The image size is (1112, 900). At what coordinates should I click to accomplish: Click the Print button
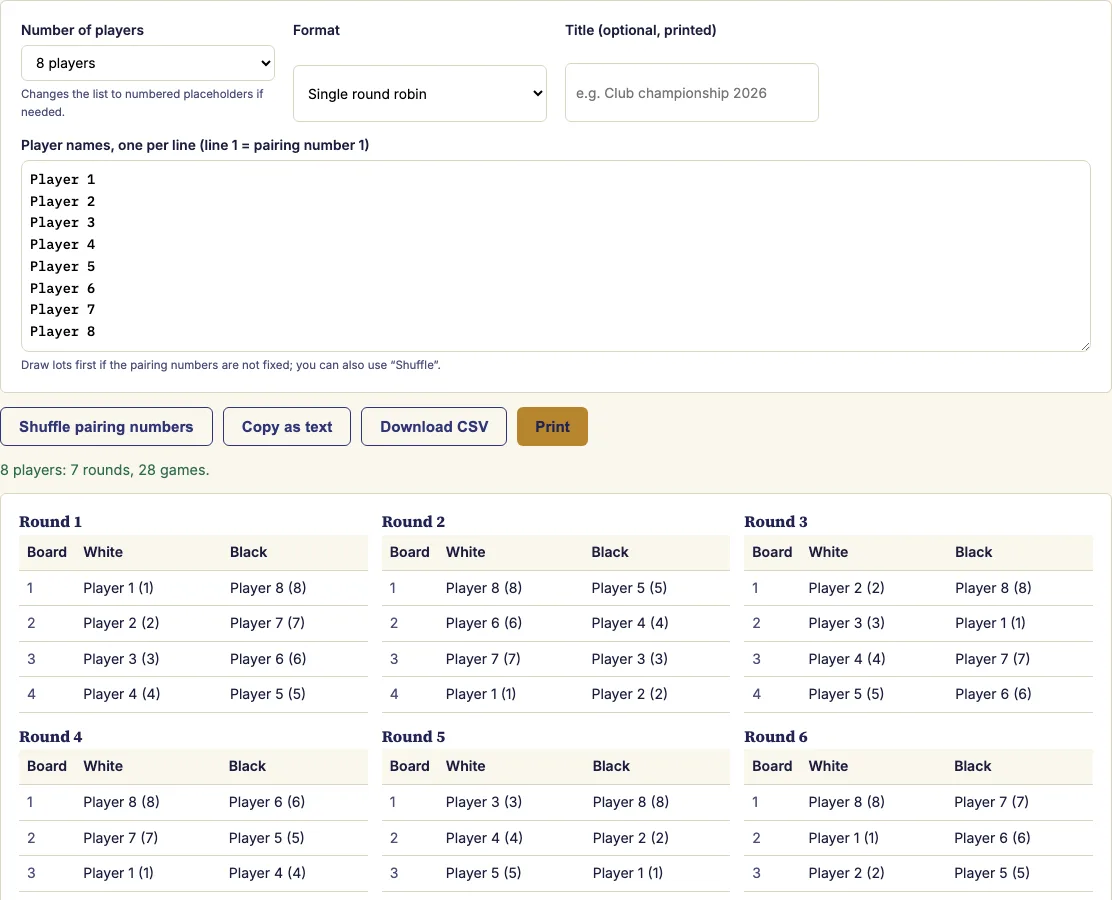pyautogui.click(x=552, y=427)
